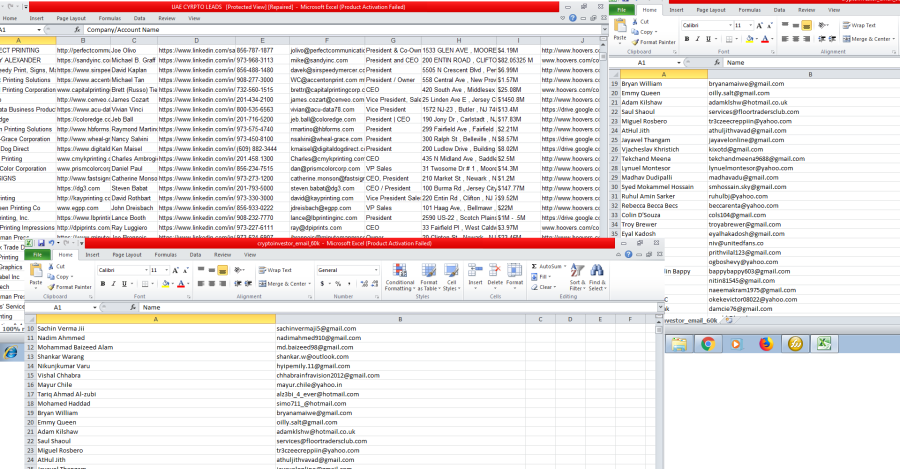
Task: Open the Calibri font dropdown in the right window
Action: [x=730, y=25]
